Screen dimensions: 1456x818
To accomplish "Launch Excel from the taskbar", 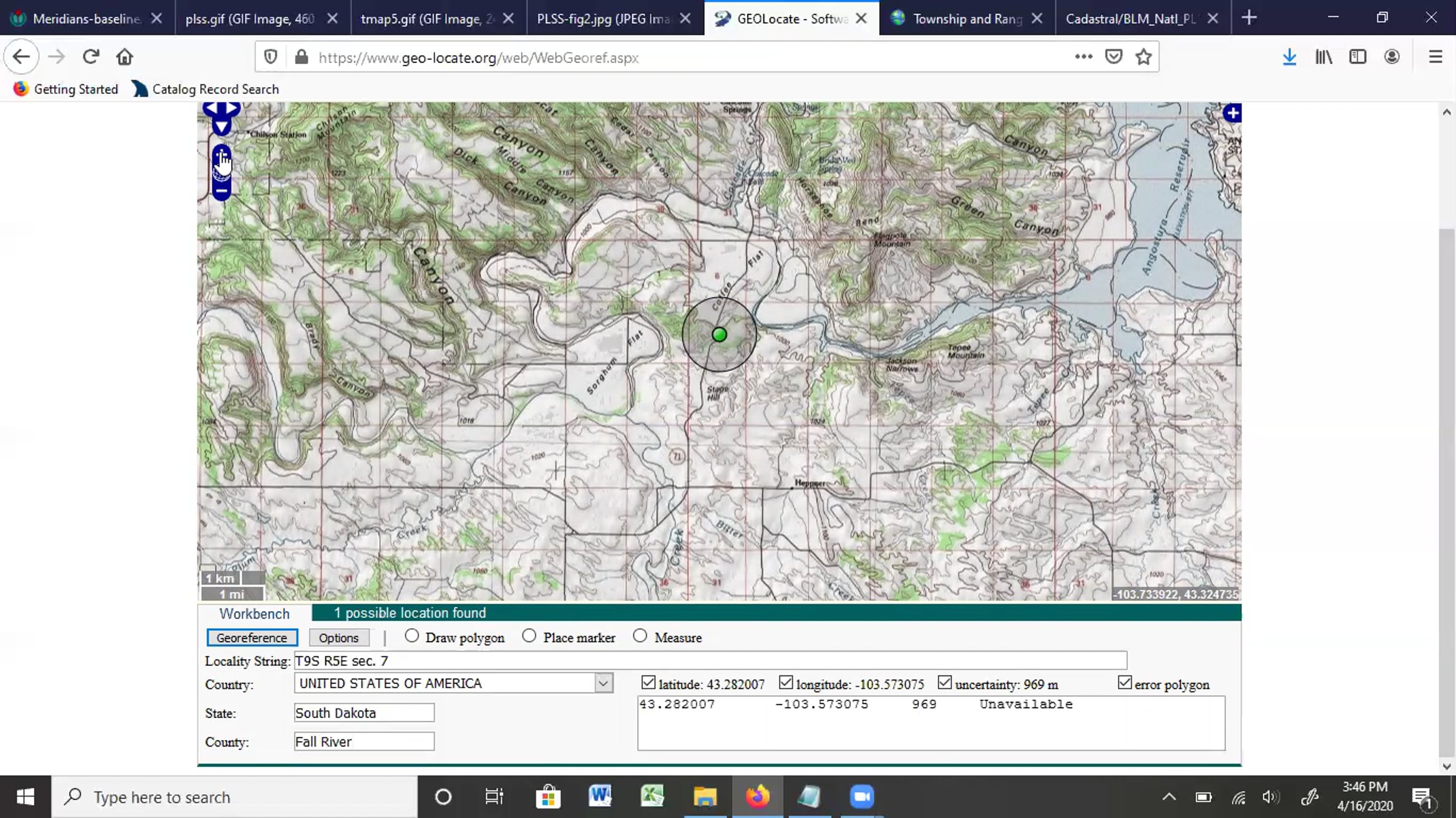I will click(652, 796).
